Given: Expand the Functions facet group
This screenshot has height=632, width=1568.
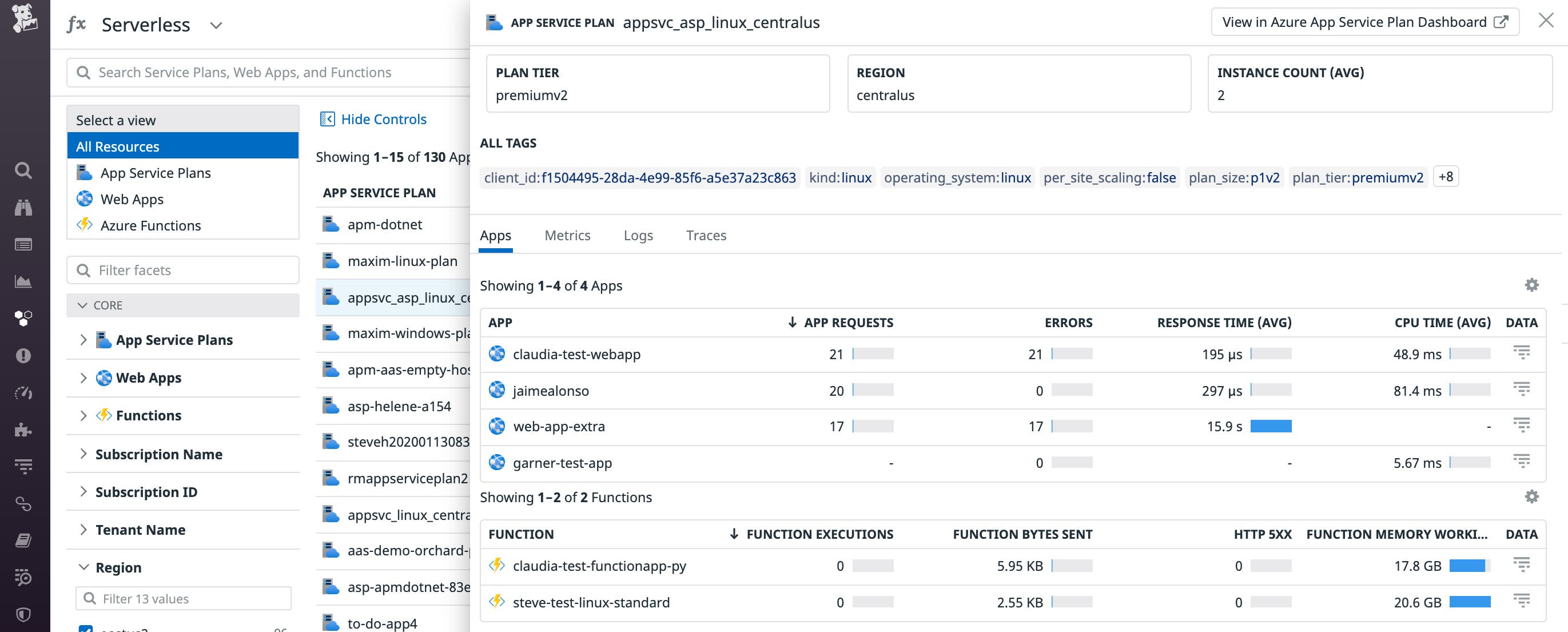Looking at the screenshot, I should point(83,415).
